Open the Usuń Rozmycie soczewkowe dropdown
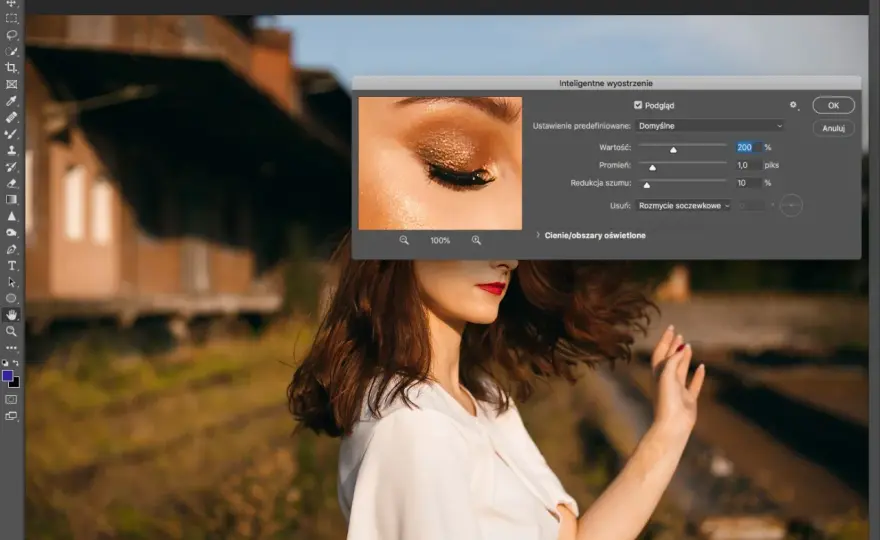The image size is (880, 540). (683, 205)
